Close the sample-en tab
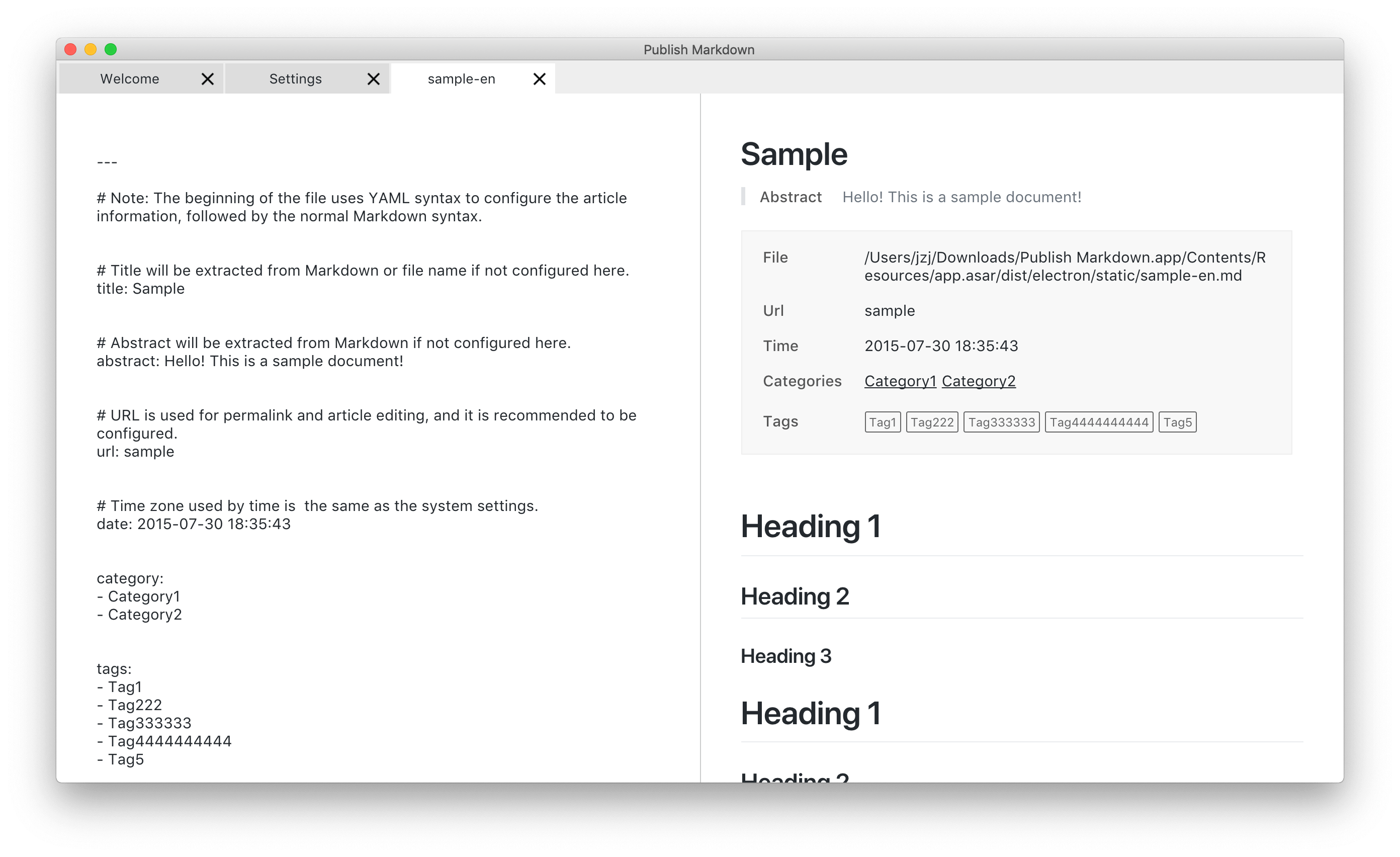Viewport: 1400px width, 857px height. (539, 79)
